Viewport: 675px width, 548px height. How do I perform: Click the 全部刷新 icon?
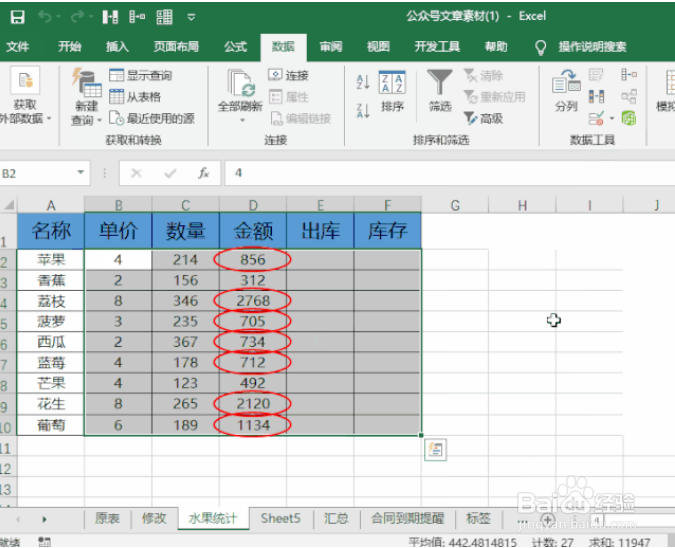click(240, 83)
